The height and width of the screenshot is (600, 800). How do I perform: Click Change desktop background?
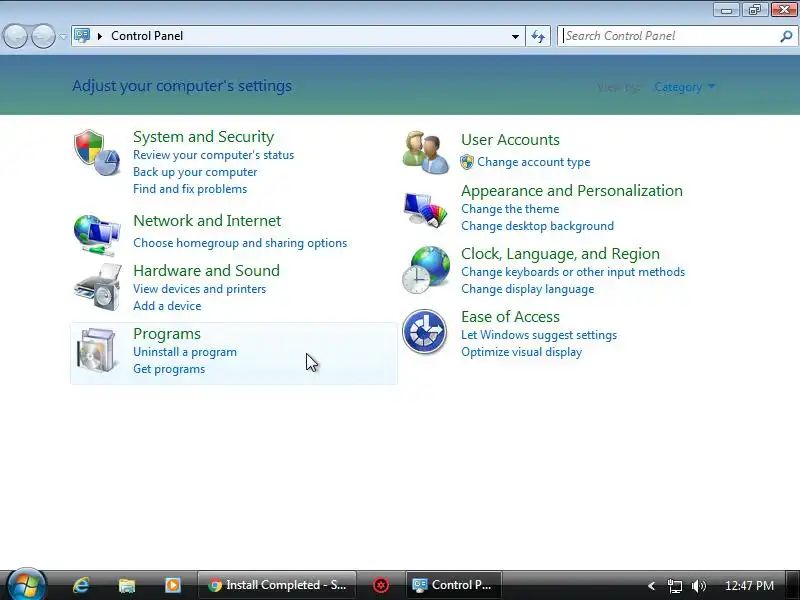(x=537, y=226)
